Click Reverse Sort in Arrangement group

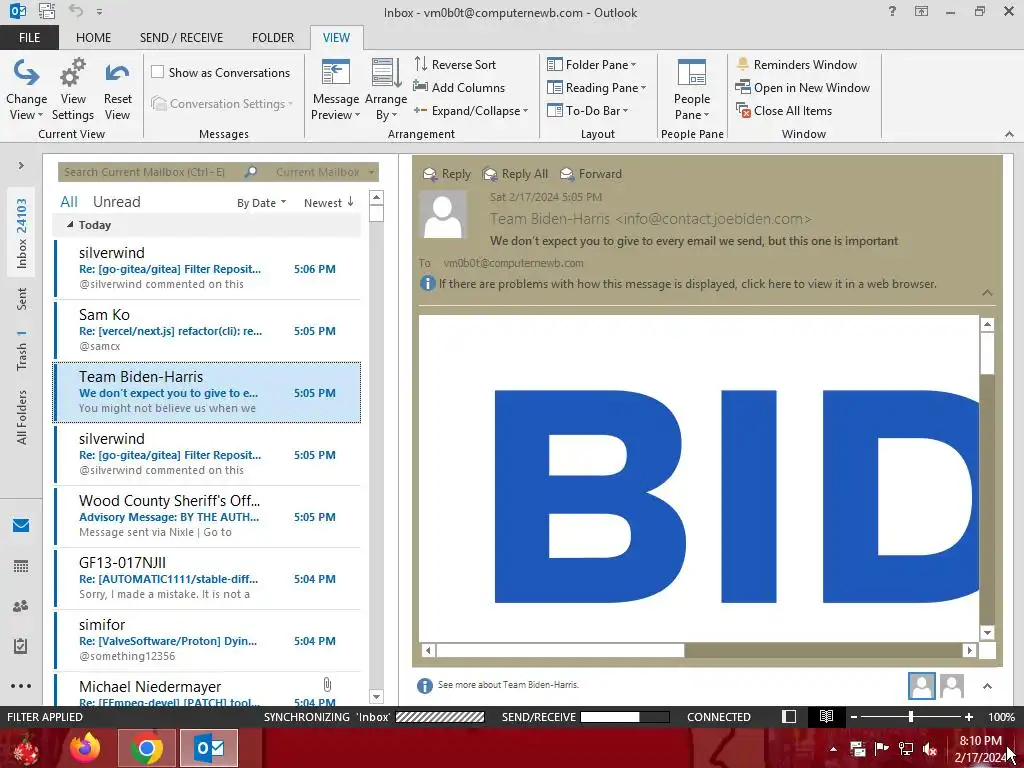pyautogui.click(x=455, y=65)
